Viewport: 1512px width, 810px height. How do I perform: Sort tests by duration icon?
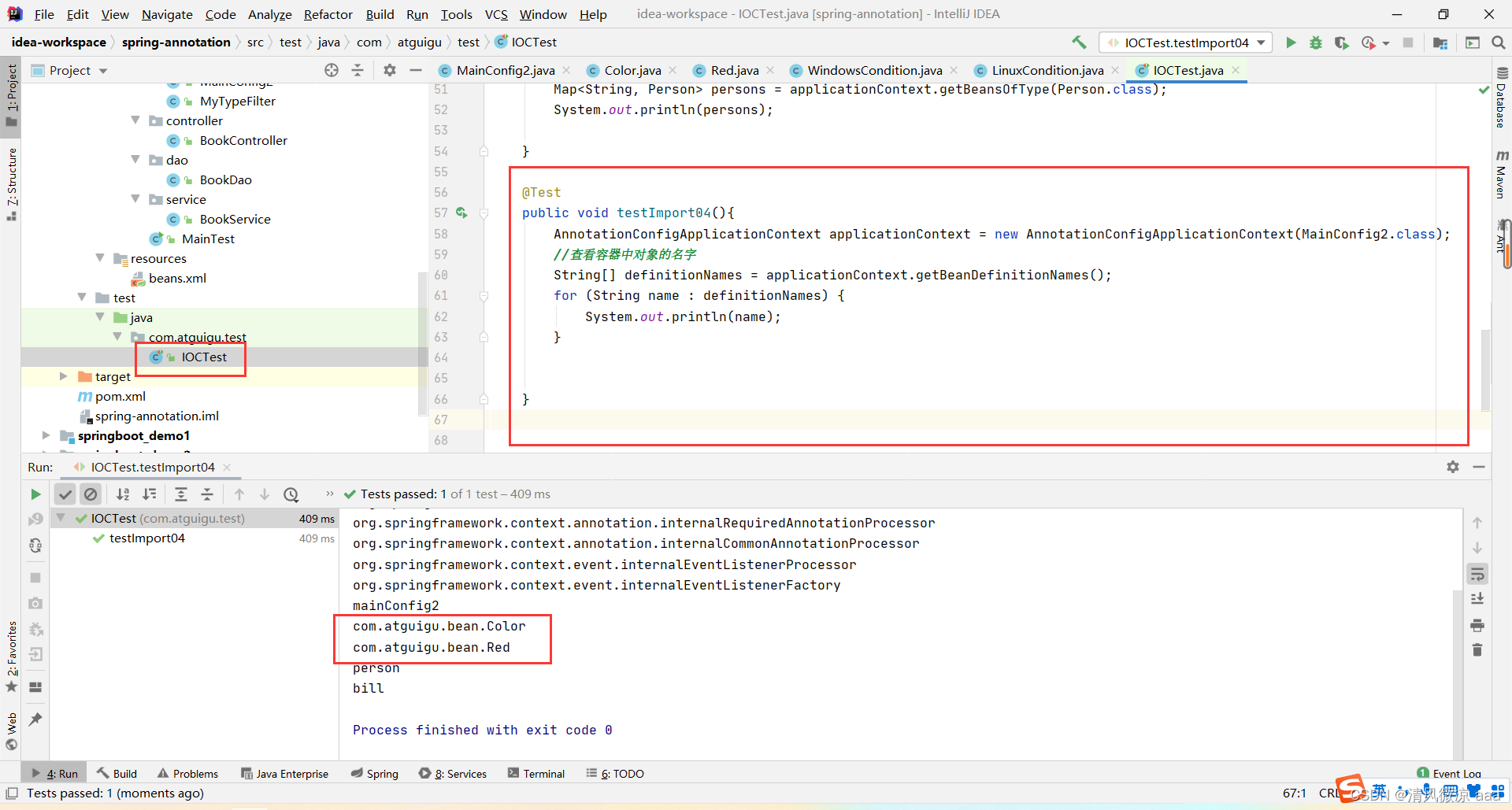(x=149, y=494)
